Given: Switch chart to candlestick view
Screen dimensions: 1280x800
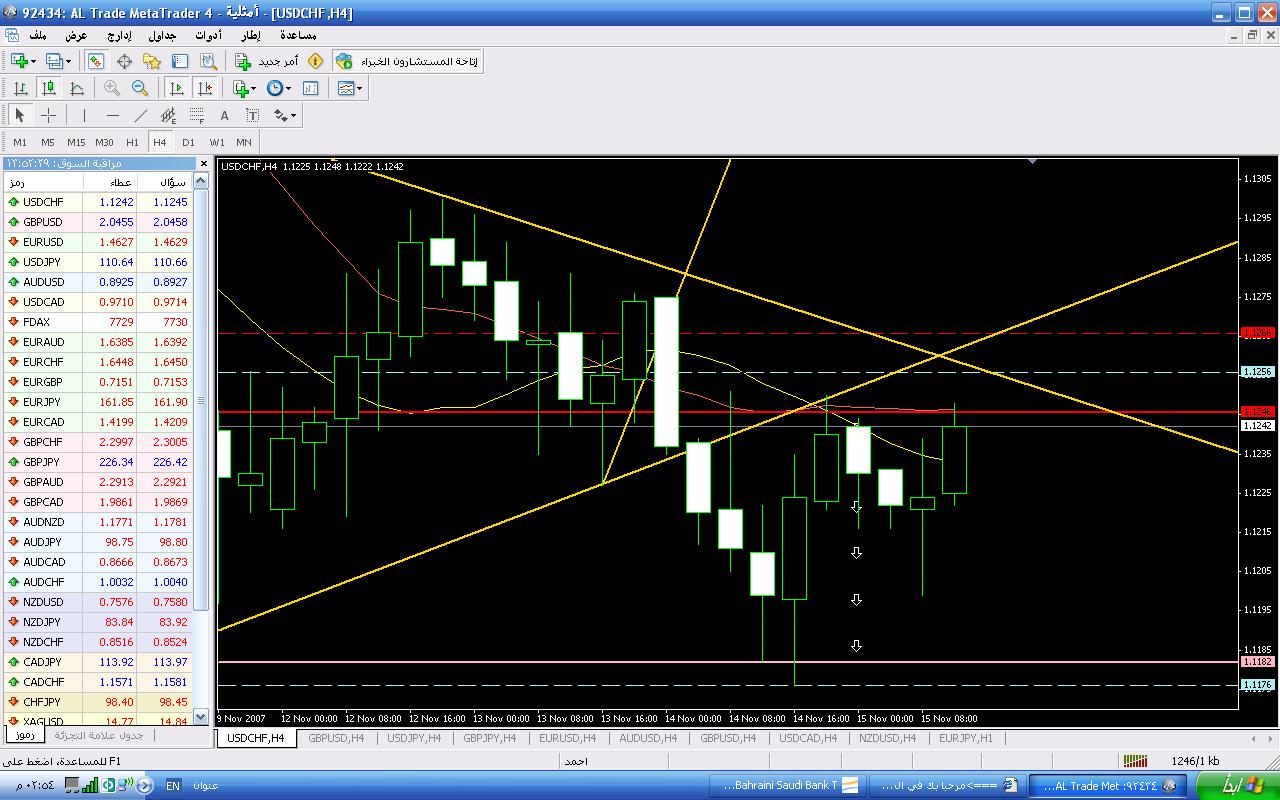Looking at the screenshot, I should [48, 88].
